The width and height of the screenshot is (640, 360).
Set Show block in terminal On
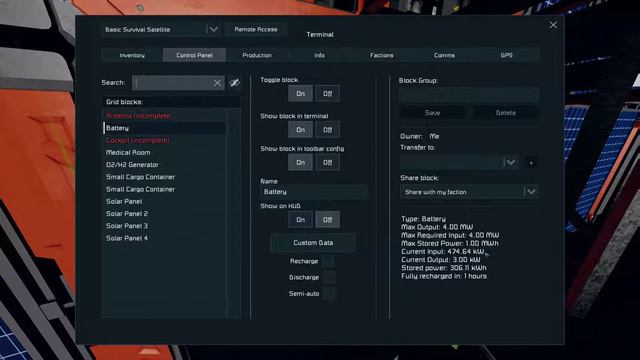300,130
